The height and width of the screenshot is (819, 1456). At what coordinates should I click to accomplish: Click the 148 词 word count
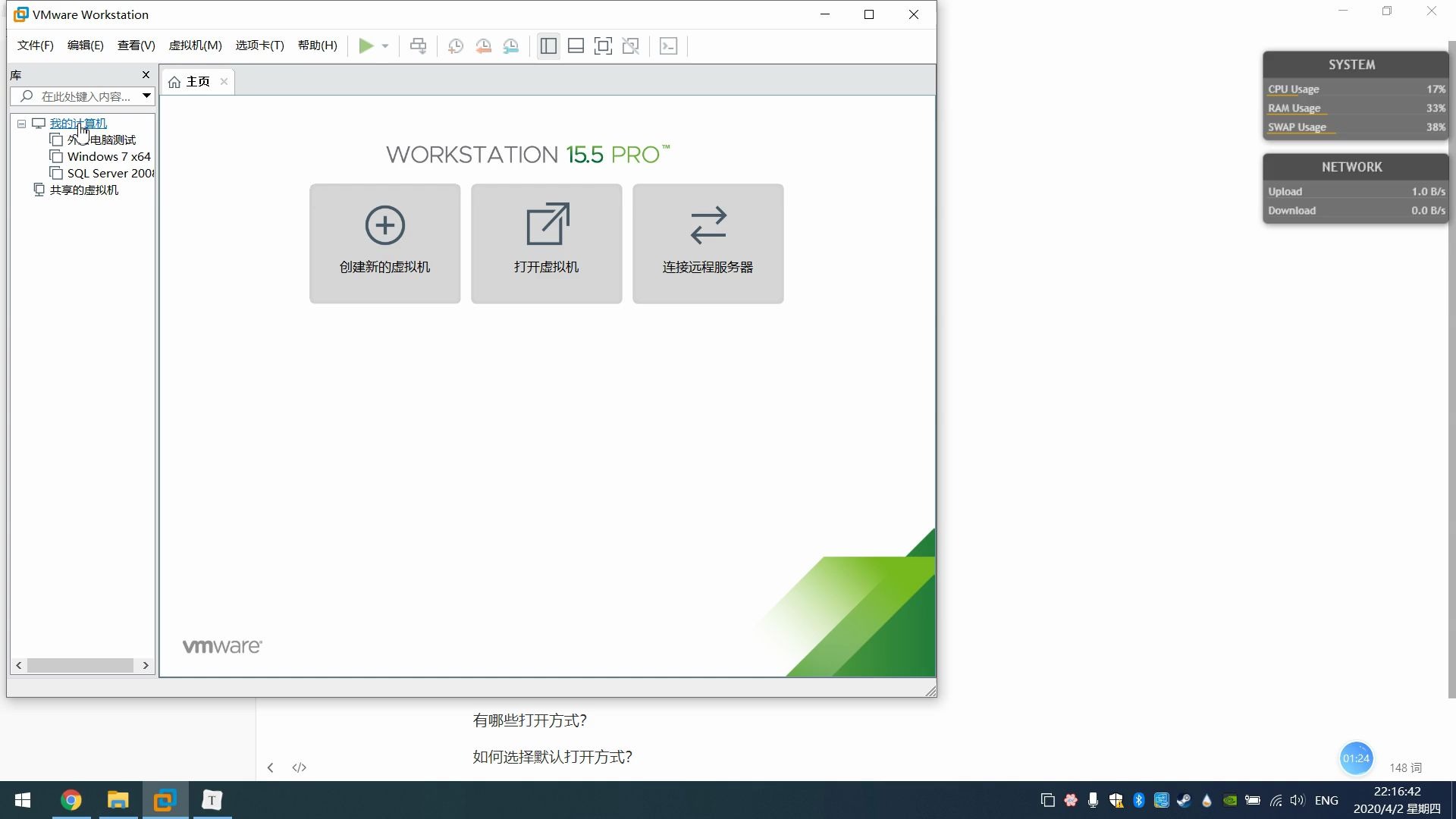point(1405,768)
